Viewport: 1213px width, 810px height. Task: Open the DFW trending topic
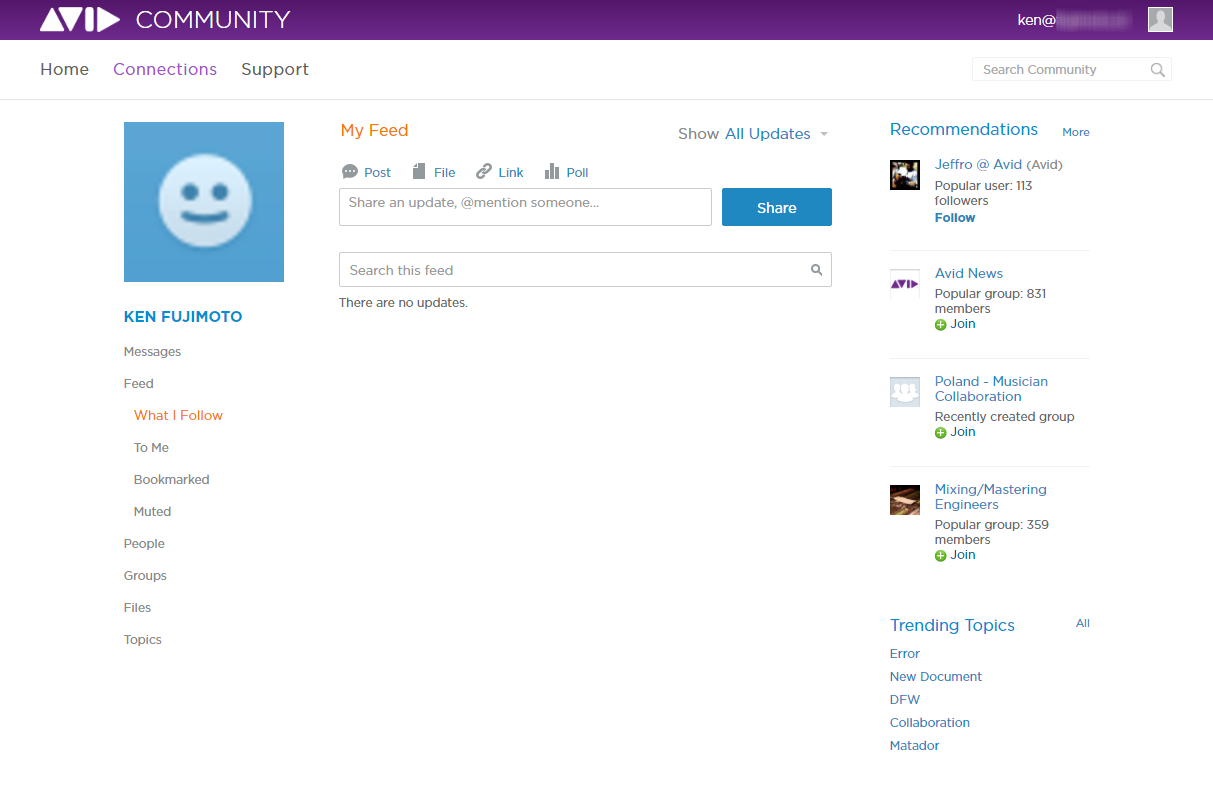coord(905,700)
